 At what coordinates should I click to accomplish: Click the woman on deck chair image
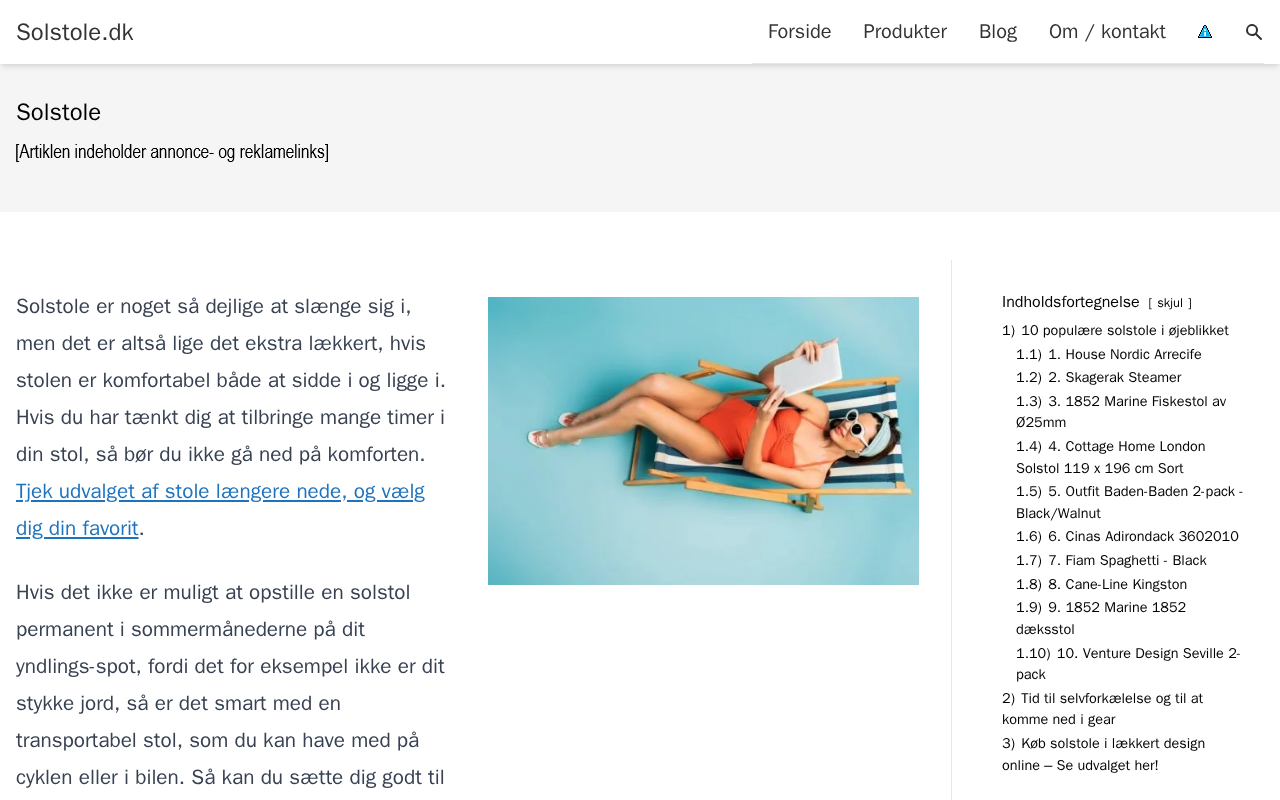pyautogui.click(x=703, y=441)
